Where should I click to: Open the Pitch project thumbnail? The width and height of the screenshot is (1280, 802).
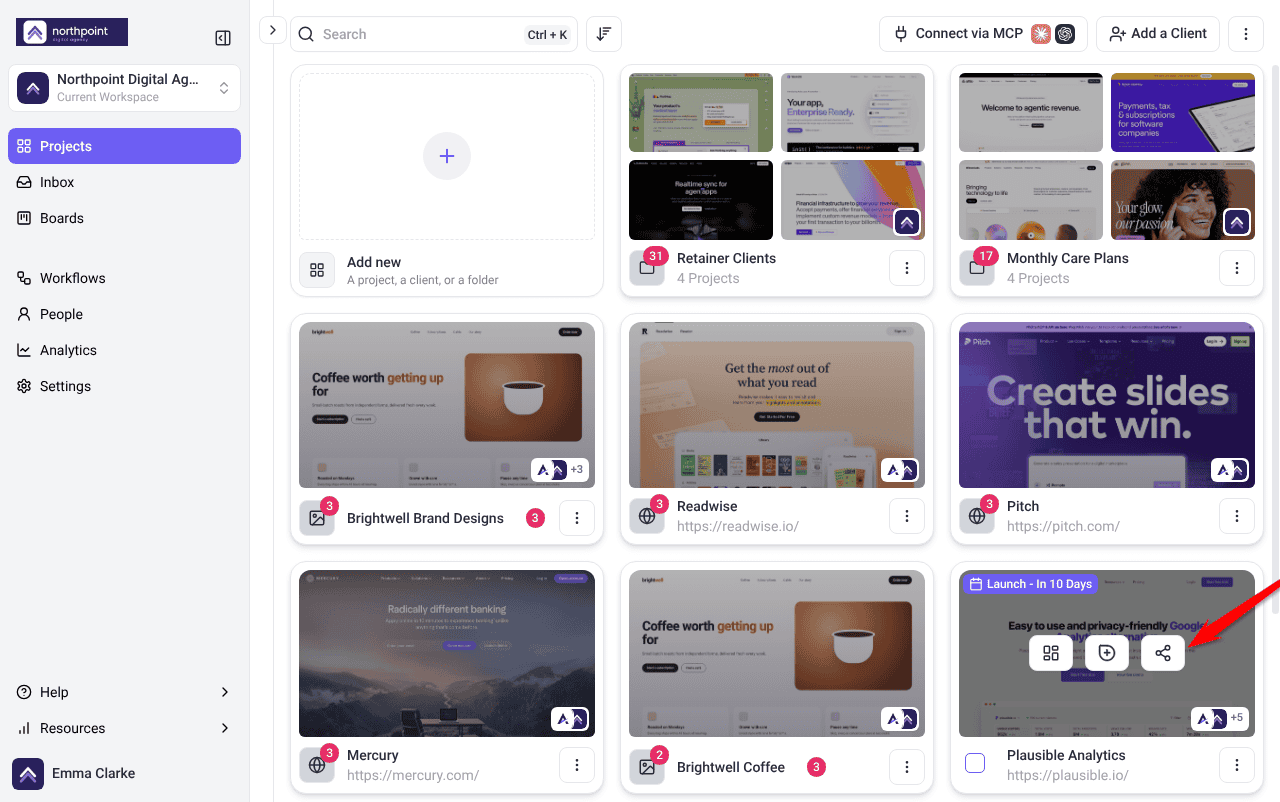[x=1107, y=405]
